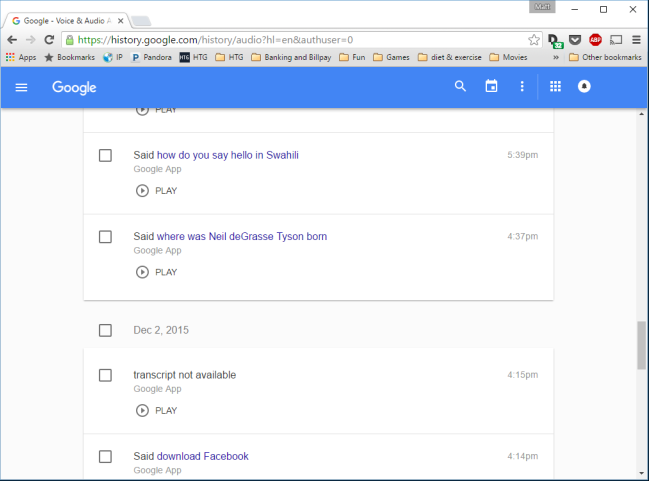649x482 pixels.
Task: Open the Banking and Billpay bookmark folder
Action: coord(292,58)
